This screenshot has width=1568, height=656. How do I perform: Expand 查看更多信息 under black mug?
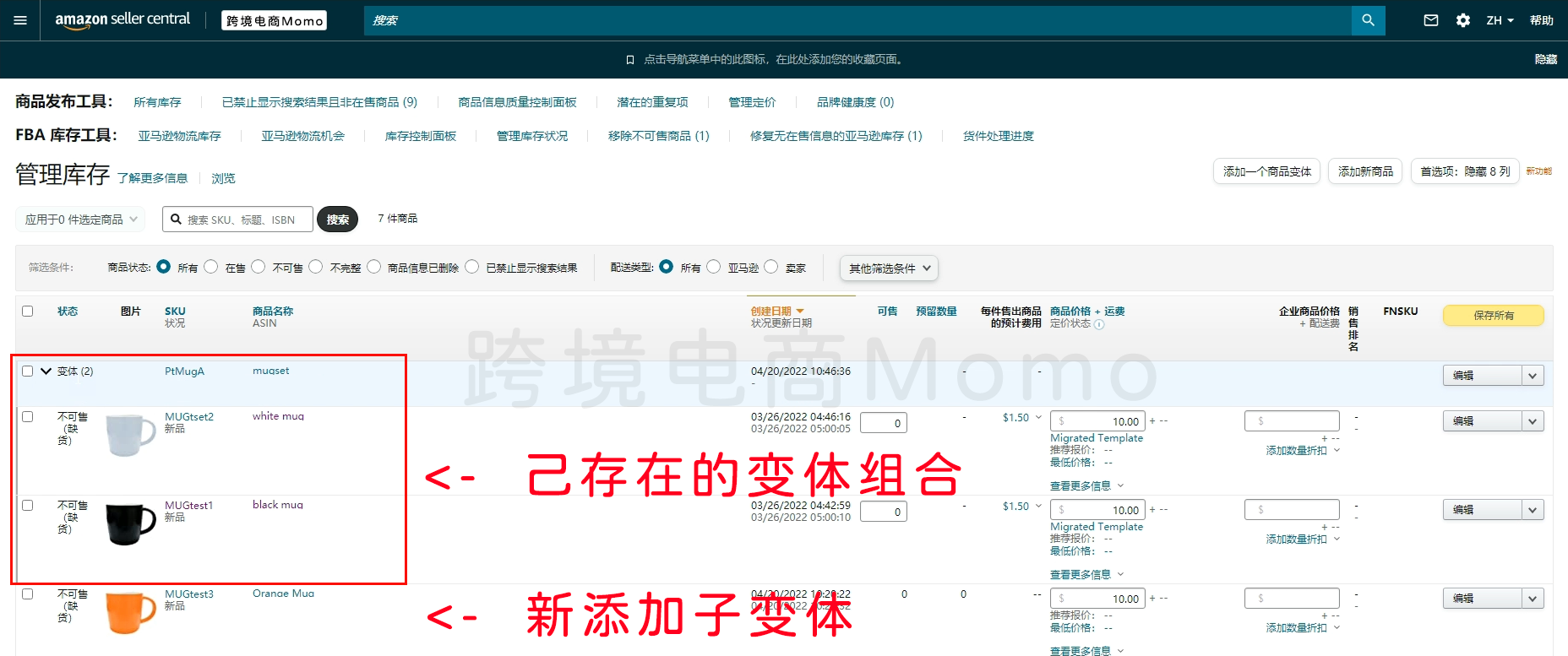(1086, 575)
